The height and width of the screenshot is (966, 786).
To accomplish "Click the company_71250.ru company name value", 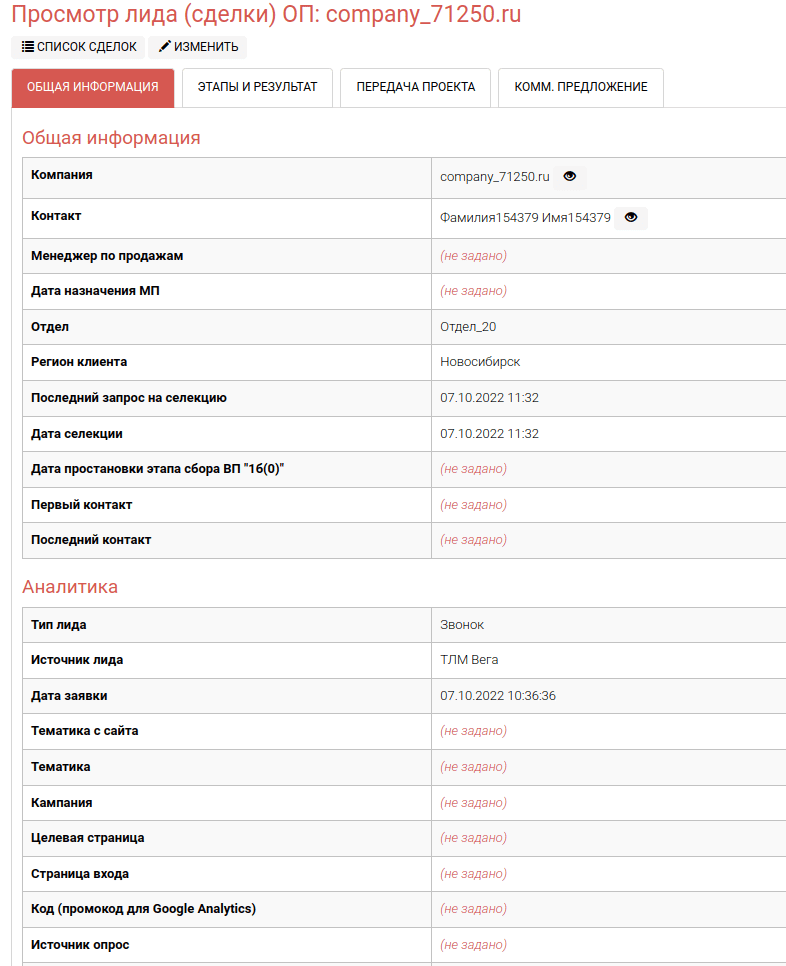I will tap(495, 177).
